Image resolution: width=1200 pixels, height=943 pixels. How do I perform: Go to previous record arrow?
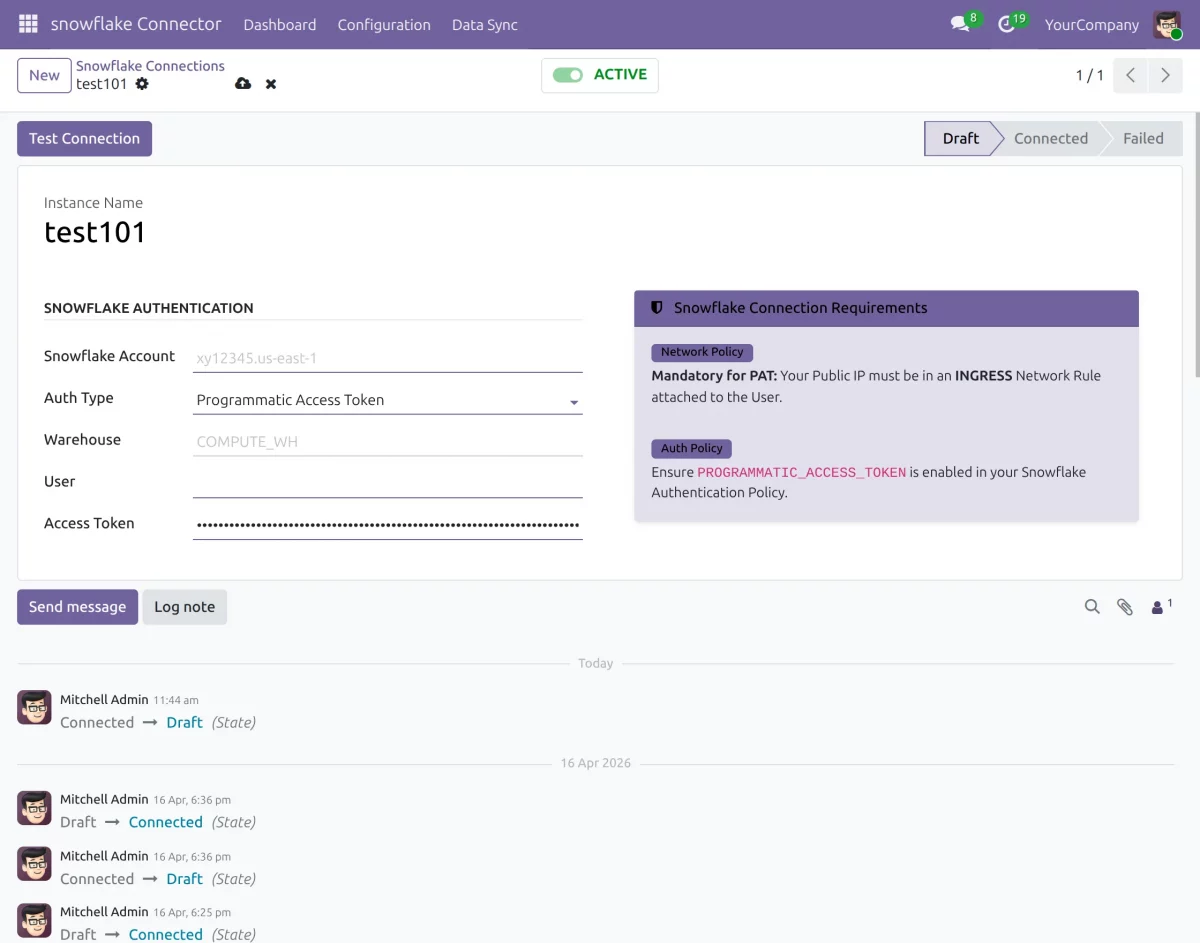pos(1130,75)
